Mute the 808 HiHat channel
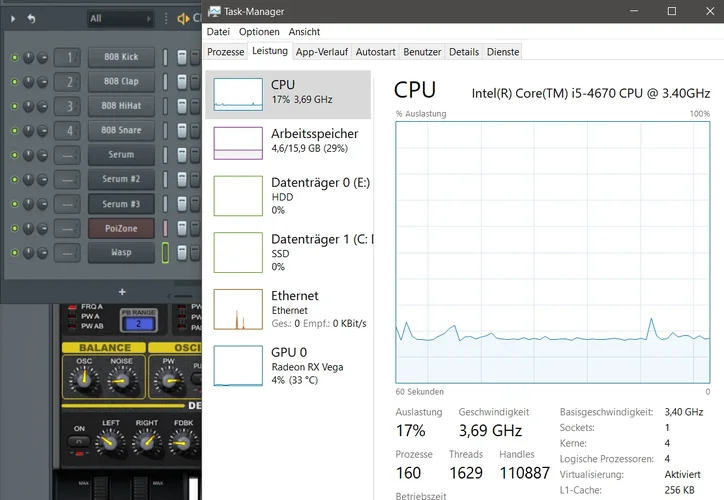 coord(14,106)
